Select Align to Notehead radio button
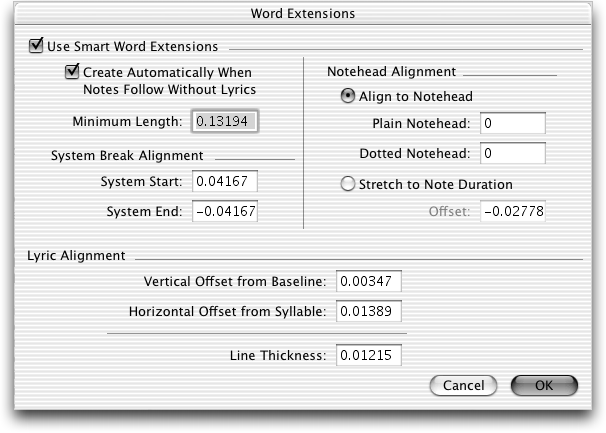 point(347,96)
